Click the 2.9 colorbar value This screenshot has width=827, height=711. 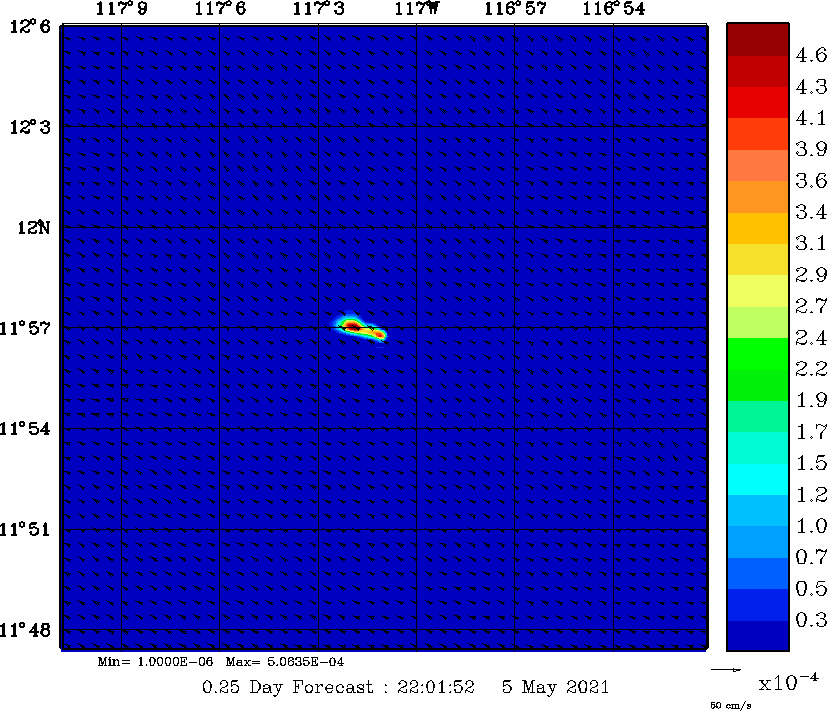tap(811, 274)
